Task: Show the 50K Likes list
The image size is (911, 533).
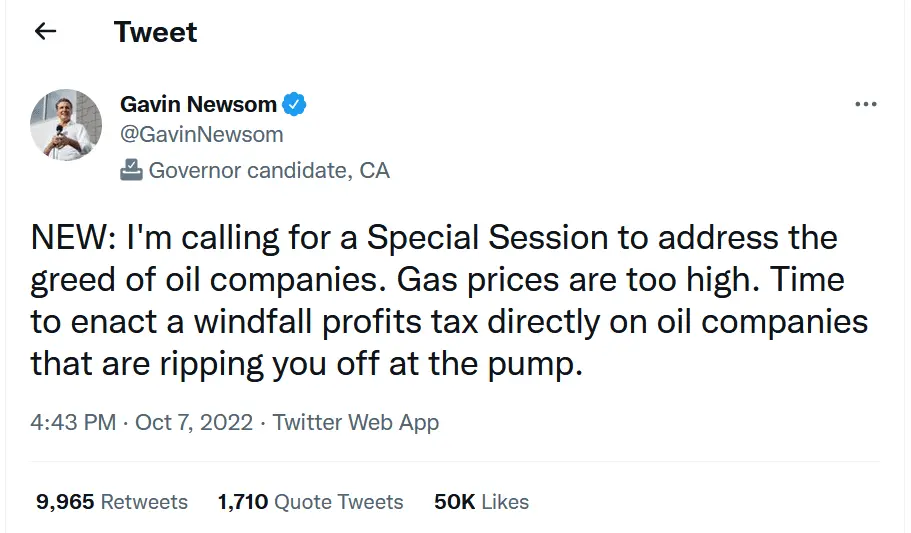Action: [481, 502]
